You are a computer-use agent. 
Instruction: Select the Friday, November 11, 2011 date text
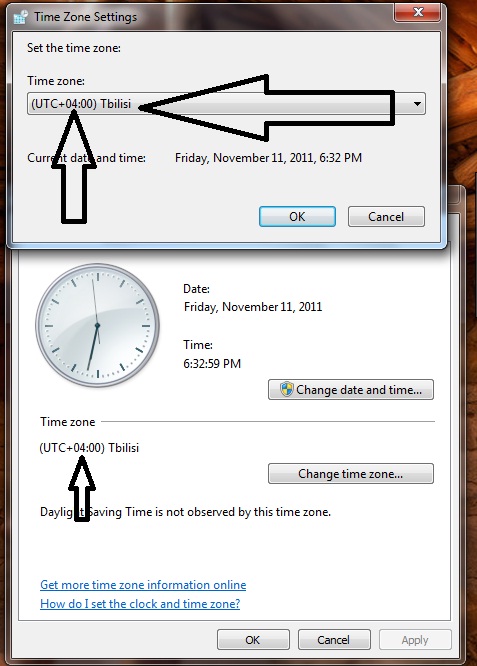point(253,307)
